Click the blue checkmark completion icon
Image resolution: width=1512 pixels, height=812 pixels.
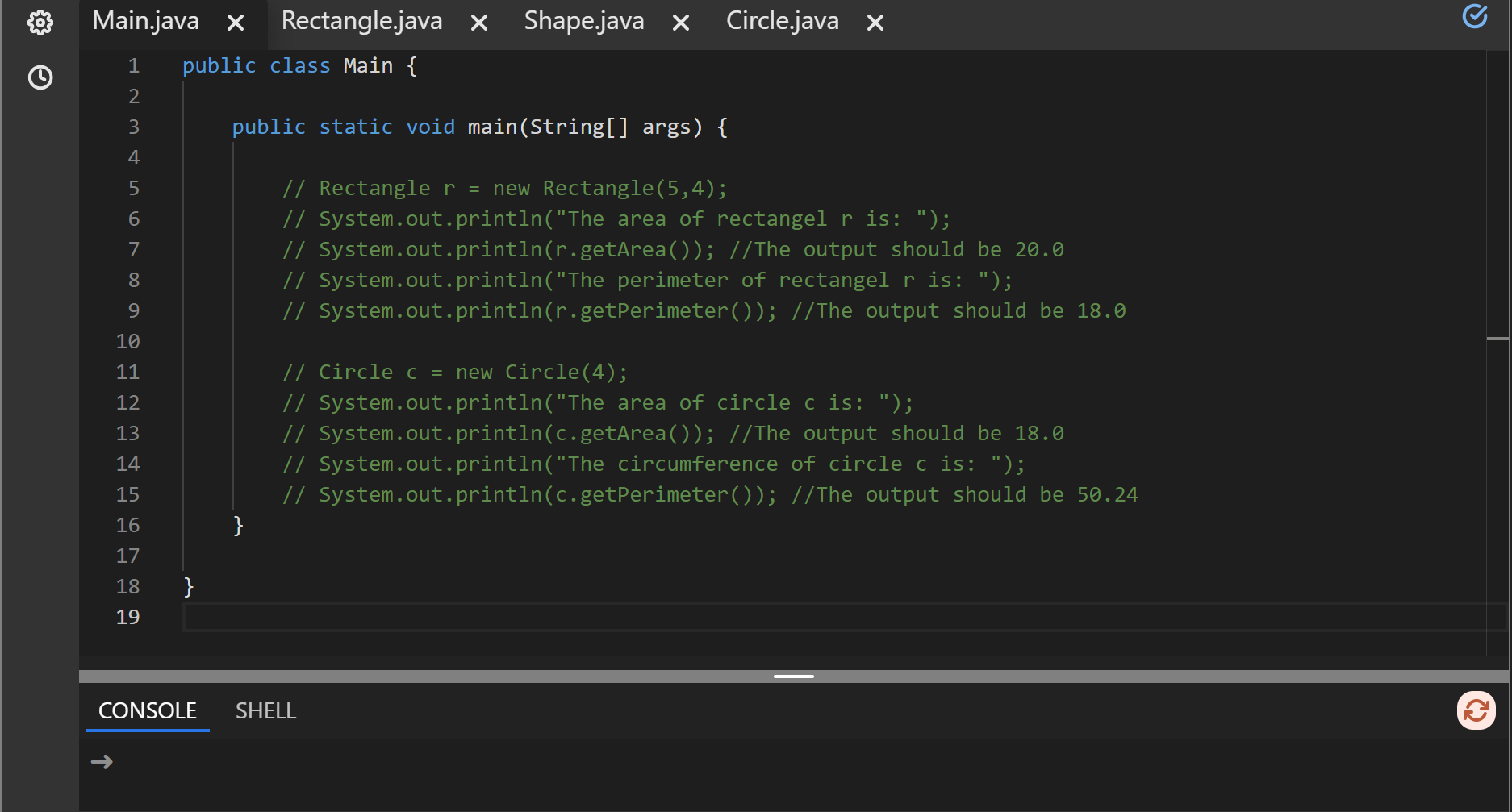[x=1475, y=15]
